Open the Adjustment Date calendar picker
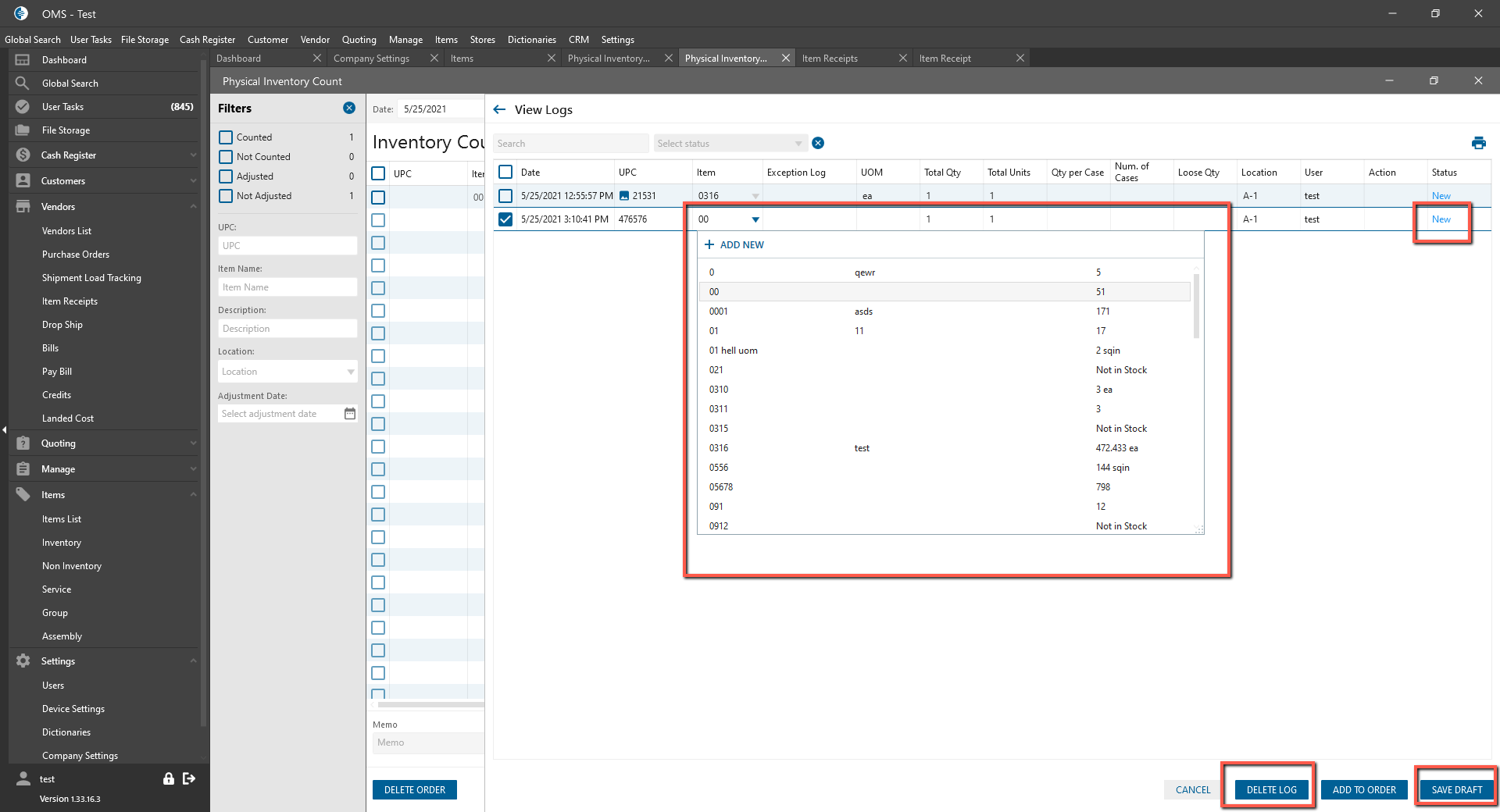Viewport: 1500px width, 812px height. (x=350, y=414)
